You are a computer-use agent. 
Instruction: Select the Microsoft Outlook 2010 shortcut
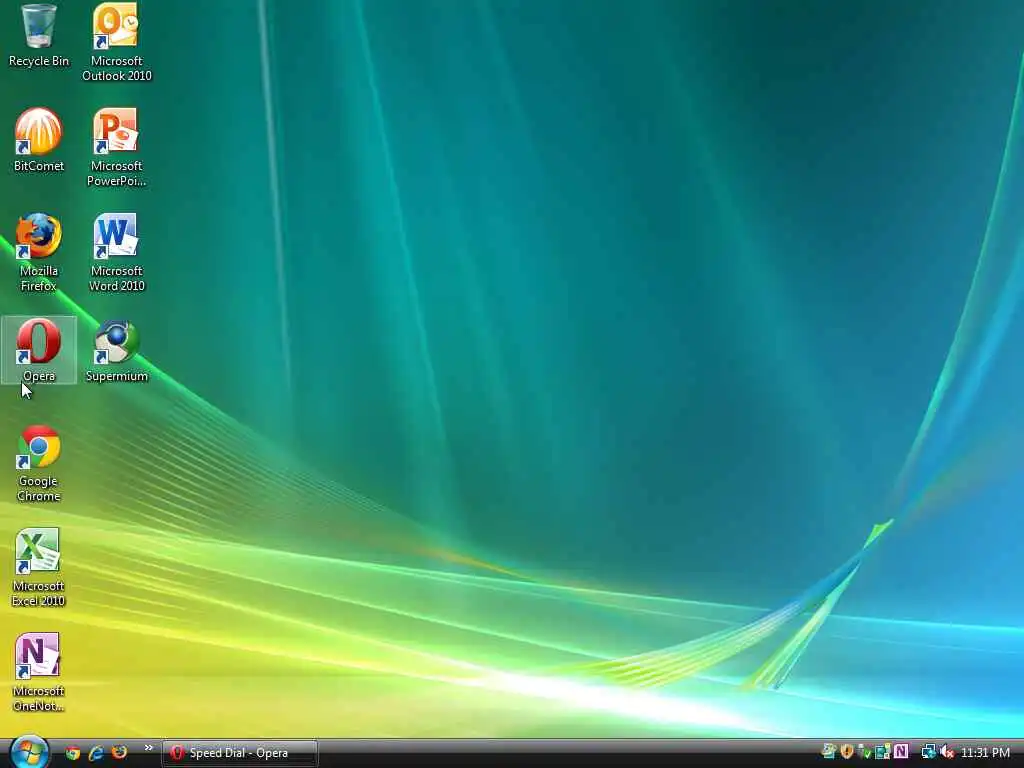click(x=116, y=43)
